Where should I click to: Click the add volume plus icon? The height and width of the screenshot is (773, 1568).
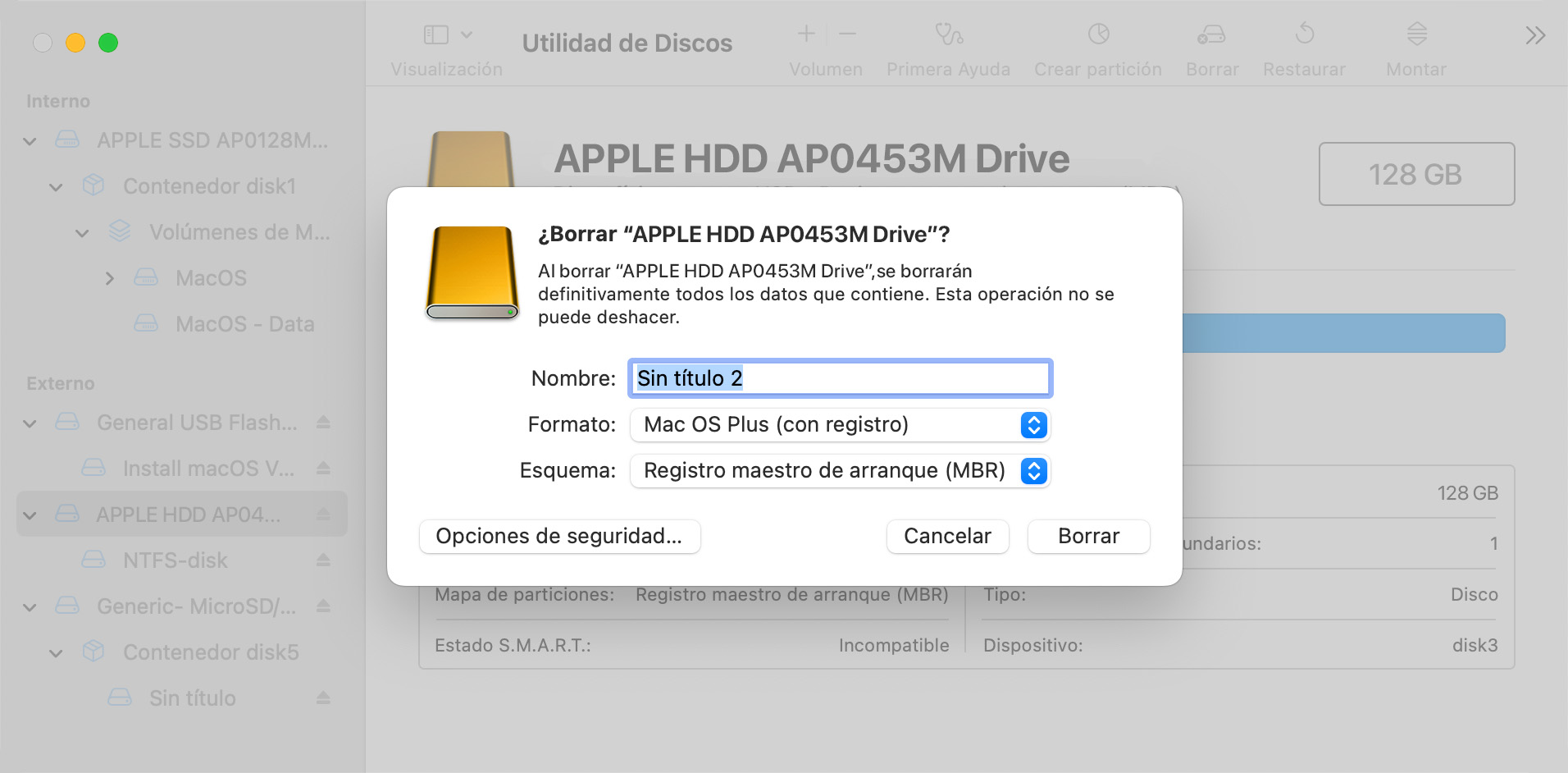coord(806,34)
